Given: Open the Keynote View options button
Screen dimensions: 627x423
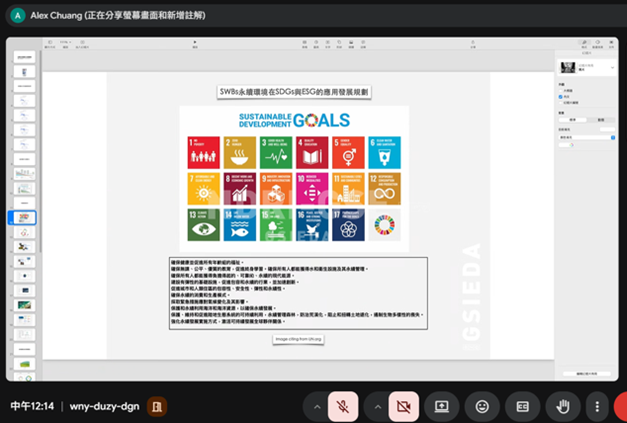Looking at the screenshot, I should tap(50, 44).
